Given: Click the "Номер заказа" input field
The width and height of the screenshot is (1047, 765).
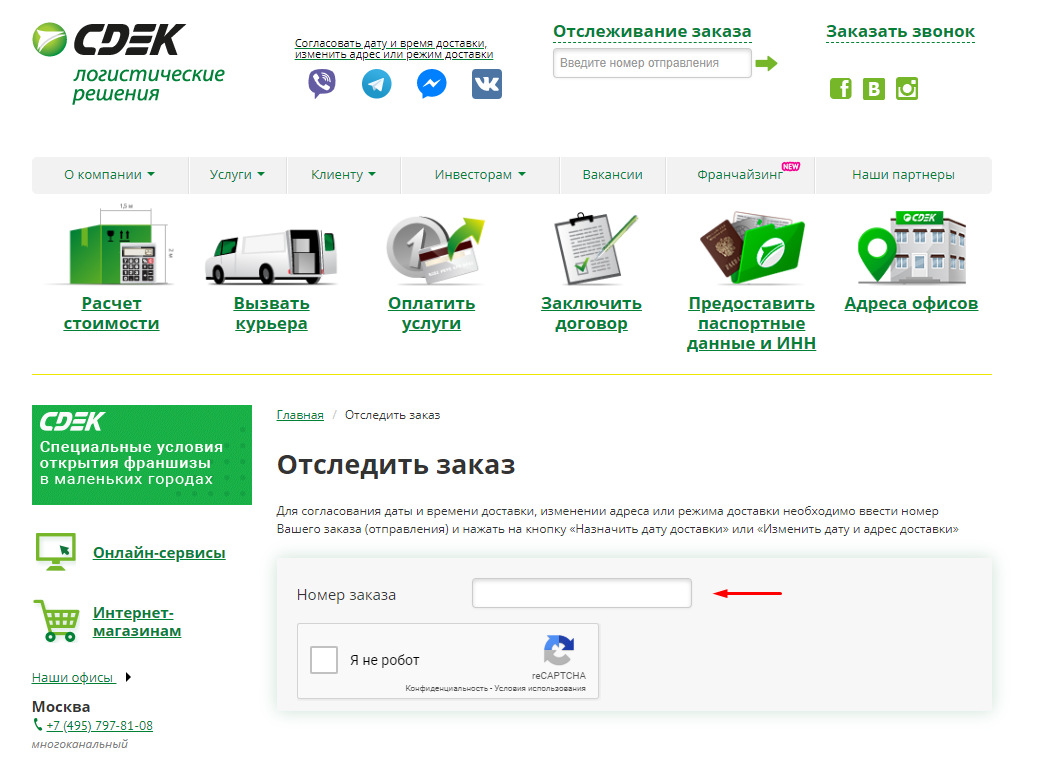Looking at the screenshot, I should pyautogui.click(x=582, y=593).
